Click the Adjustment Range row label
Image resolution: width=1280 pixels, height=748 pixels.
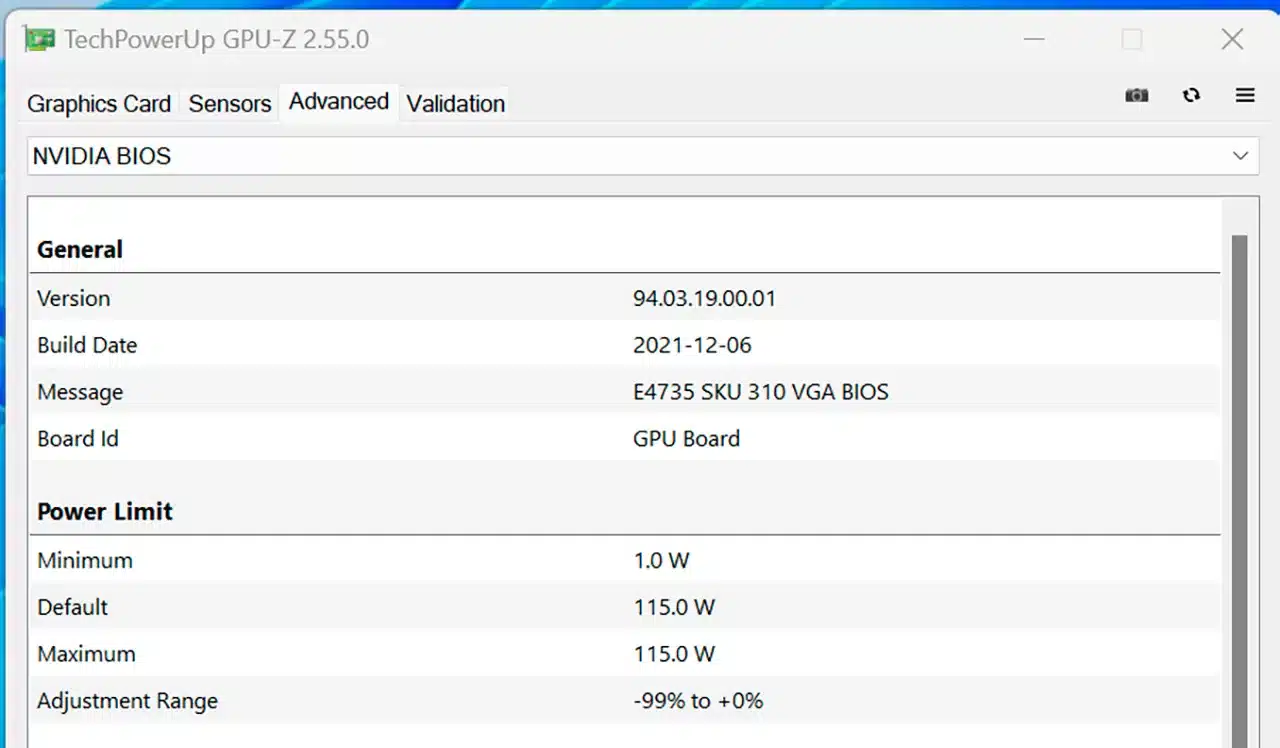[x=127, y=701]
